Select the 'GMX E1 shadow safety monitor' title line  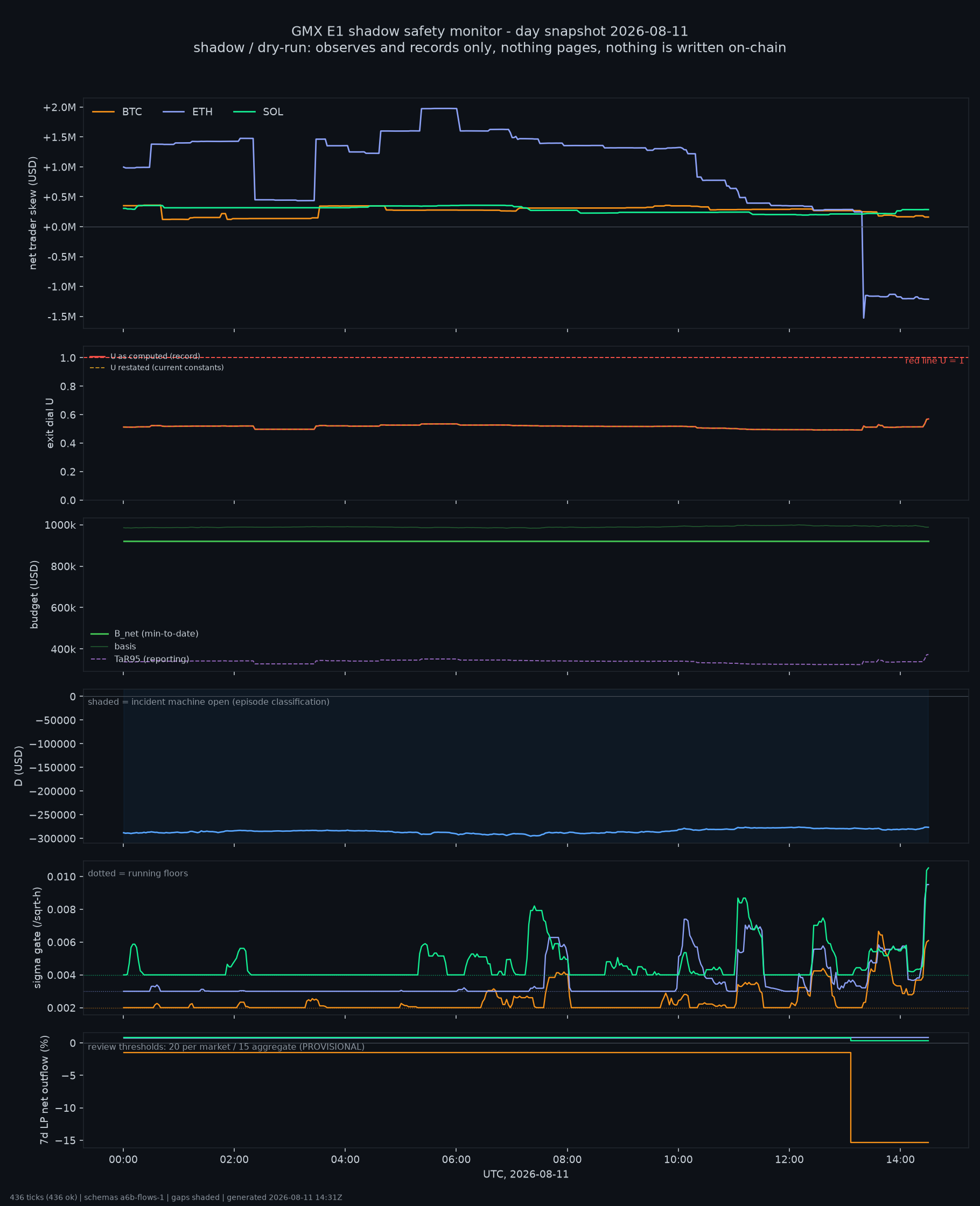coord(489,31)
